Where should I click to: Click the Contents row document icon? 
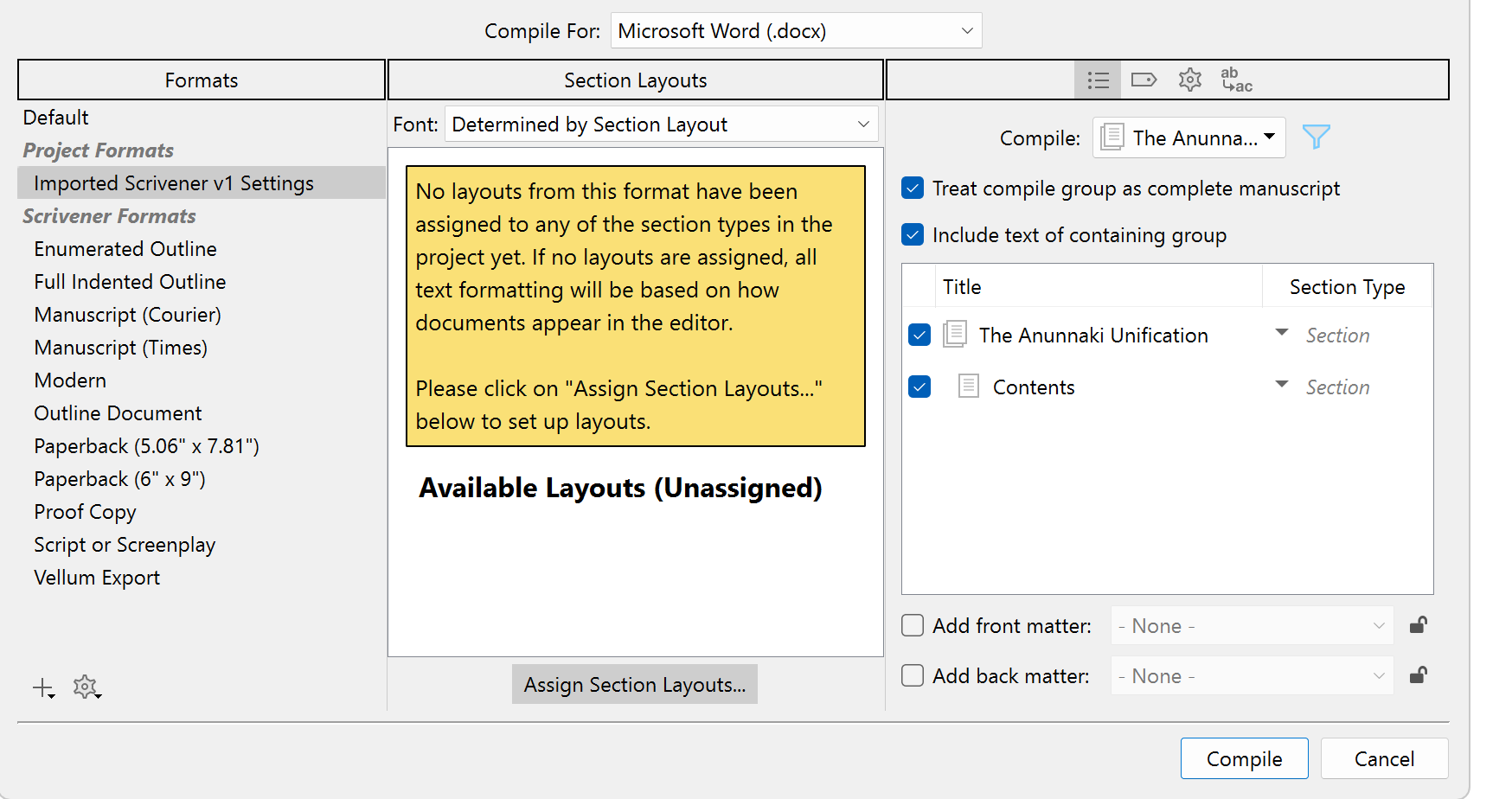(x=969, y=386)
